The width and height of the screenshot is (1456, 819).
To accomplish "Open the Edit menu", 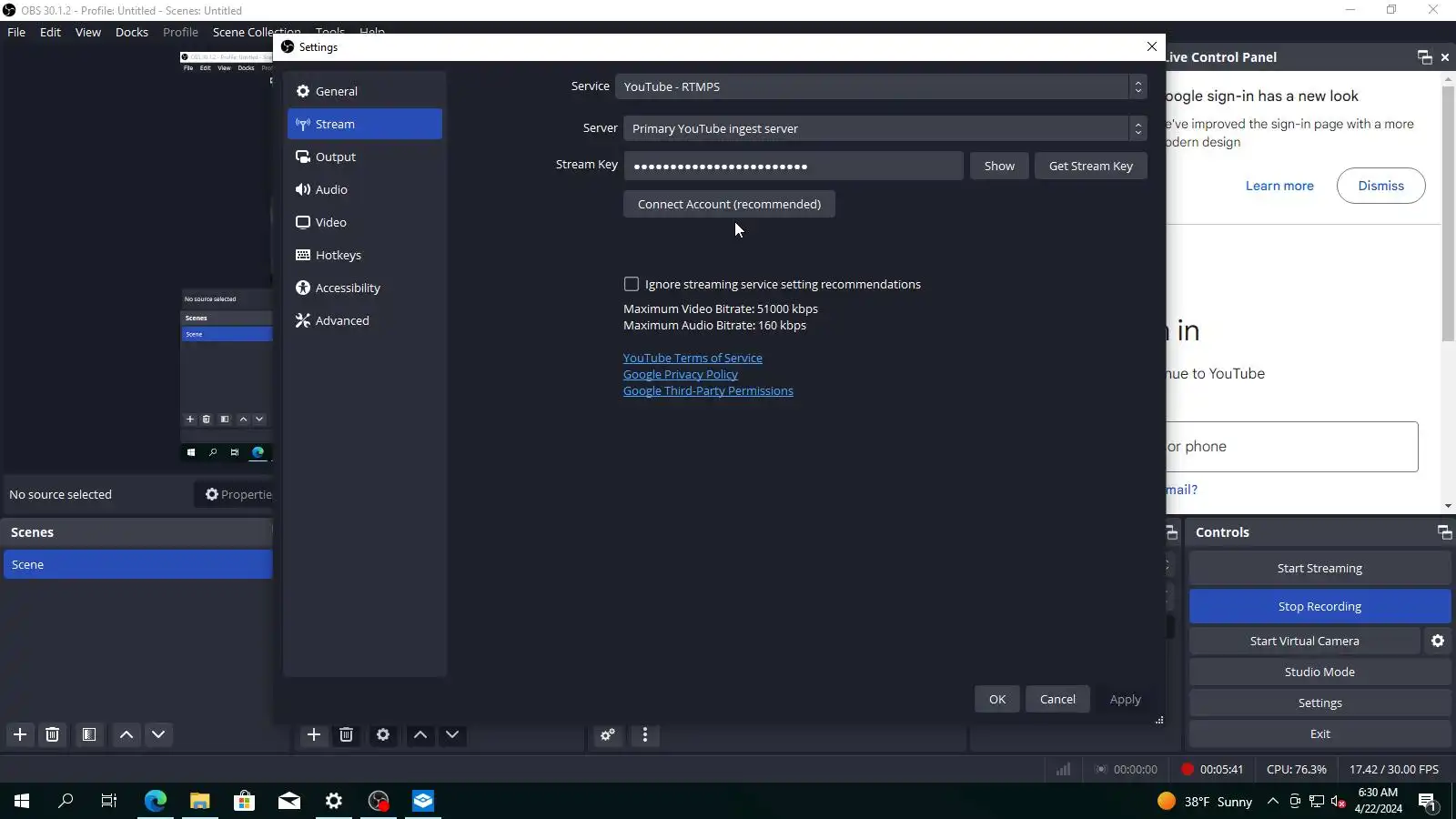I will click(x=50, y=32).
